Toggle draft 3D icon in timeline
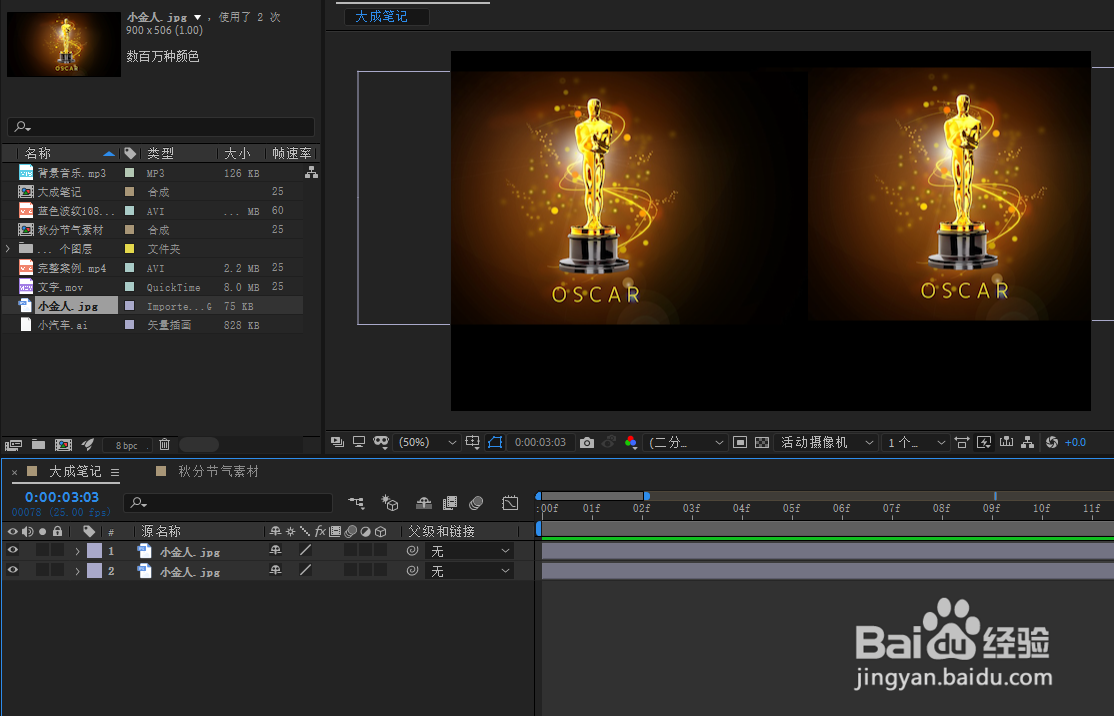This screenshot has width=1114, height=716. pos(389,503)
